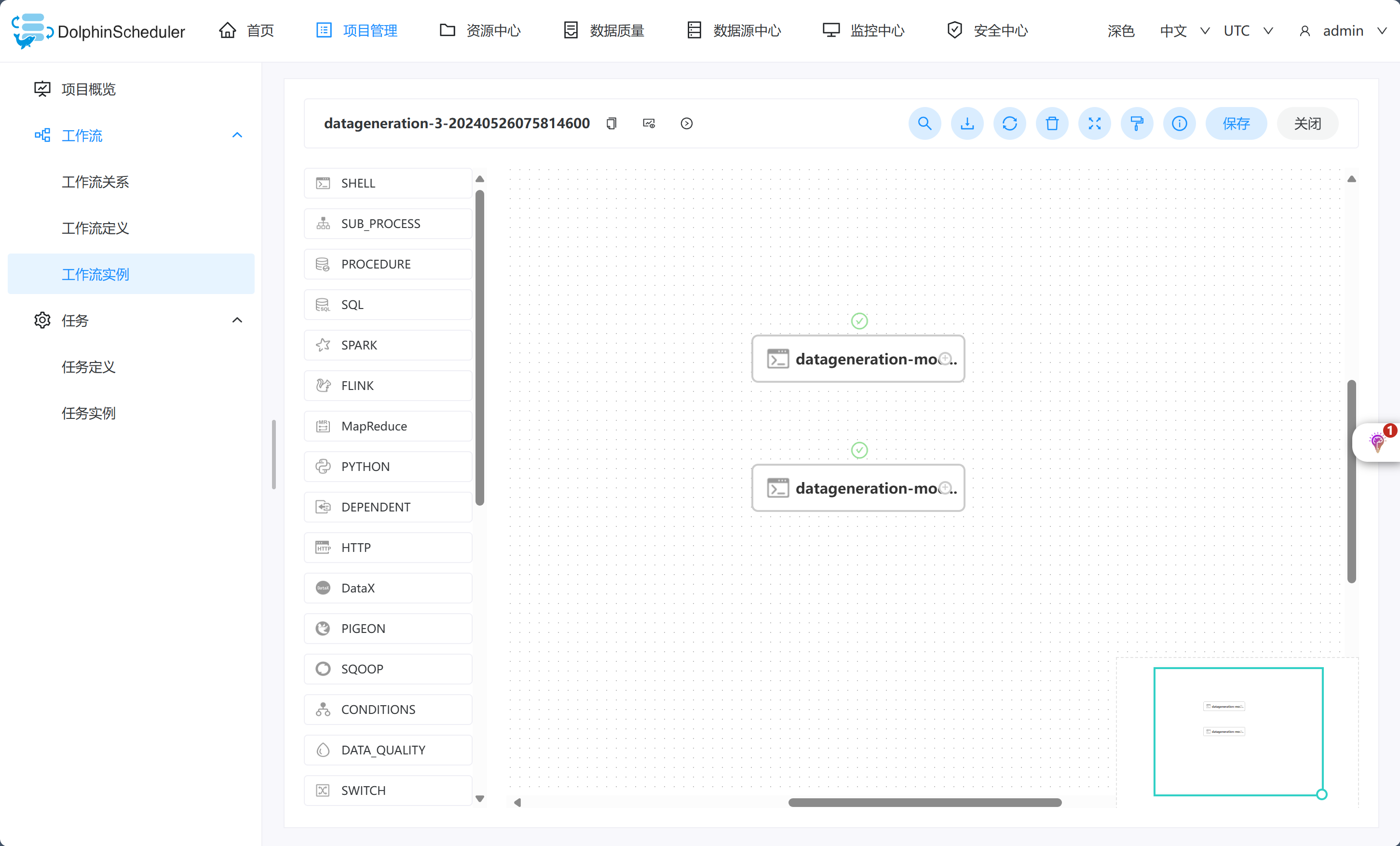This screenshot has width=1400, height=846.
Task: Click the 关闭 button to close workflow
Action: tap(1308, 123)
